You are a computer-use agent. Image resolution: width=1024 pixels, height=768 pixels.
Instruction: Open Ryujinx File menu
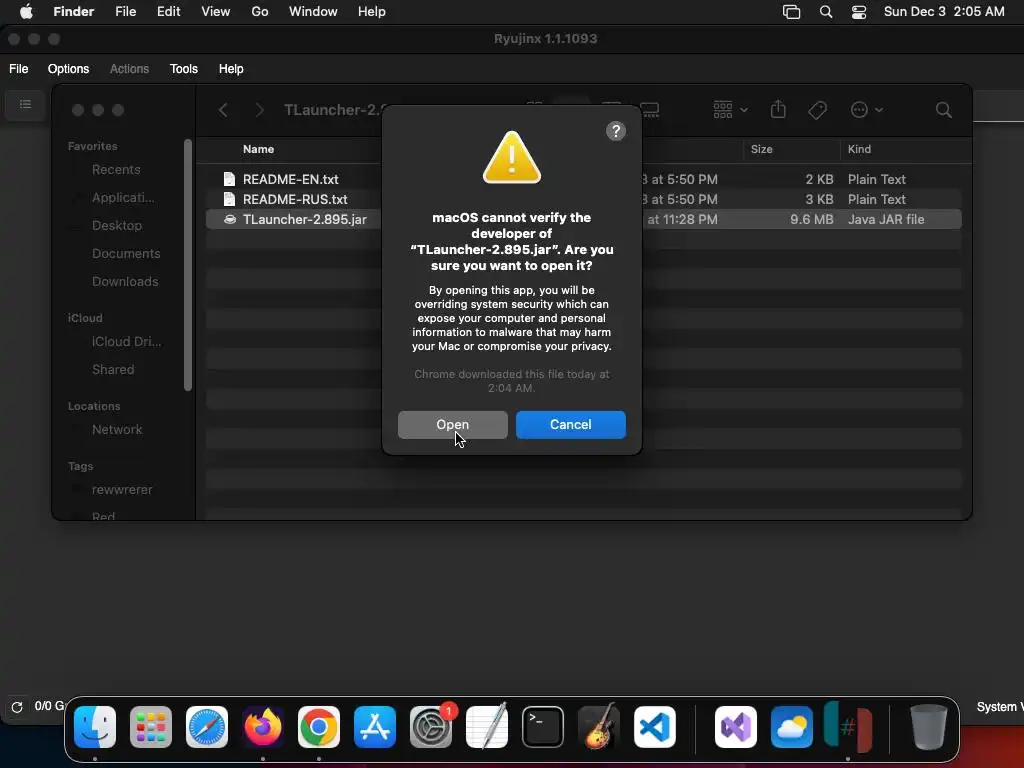pos(18,69)
